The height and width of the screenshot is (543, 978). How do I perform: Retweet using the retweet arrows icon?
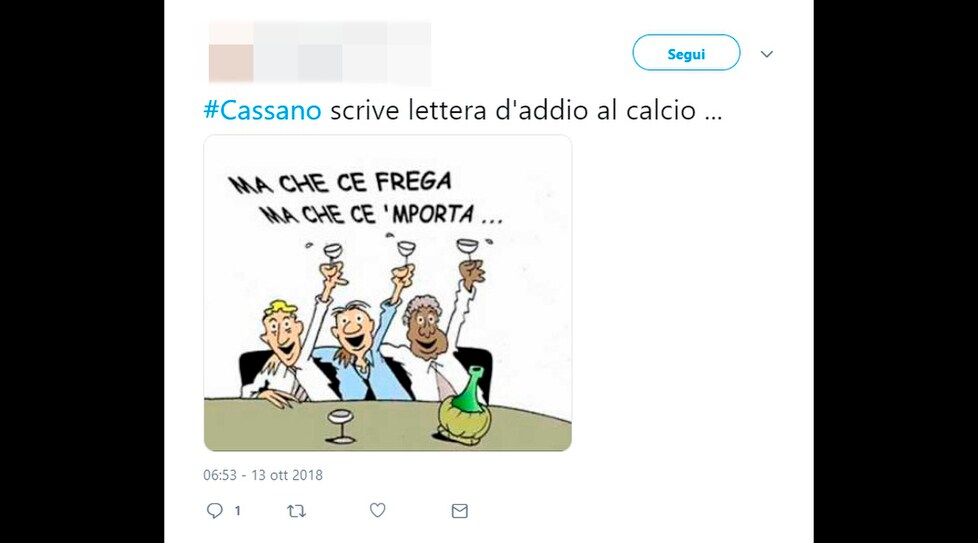(x=296, y=511)
